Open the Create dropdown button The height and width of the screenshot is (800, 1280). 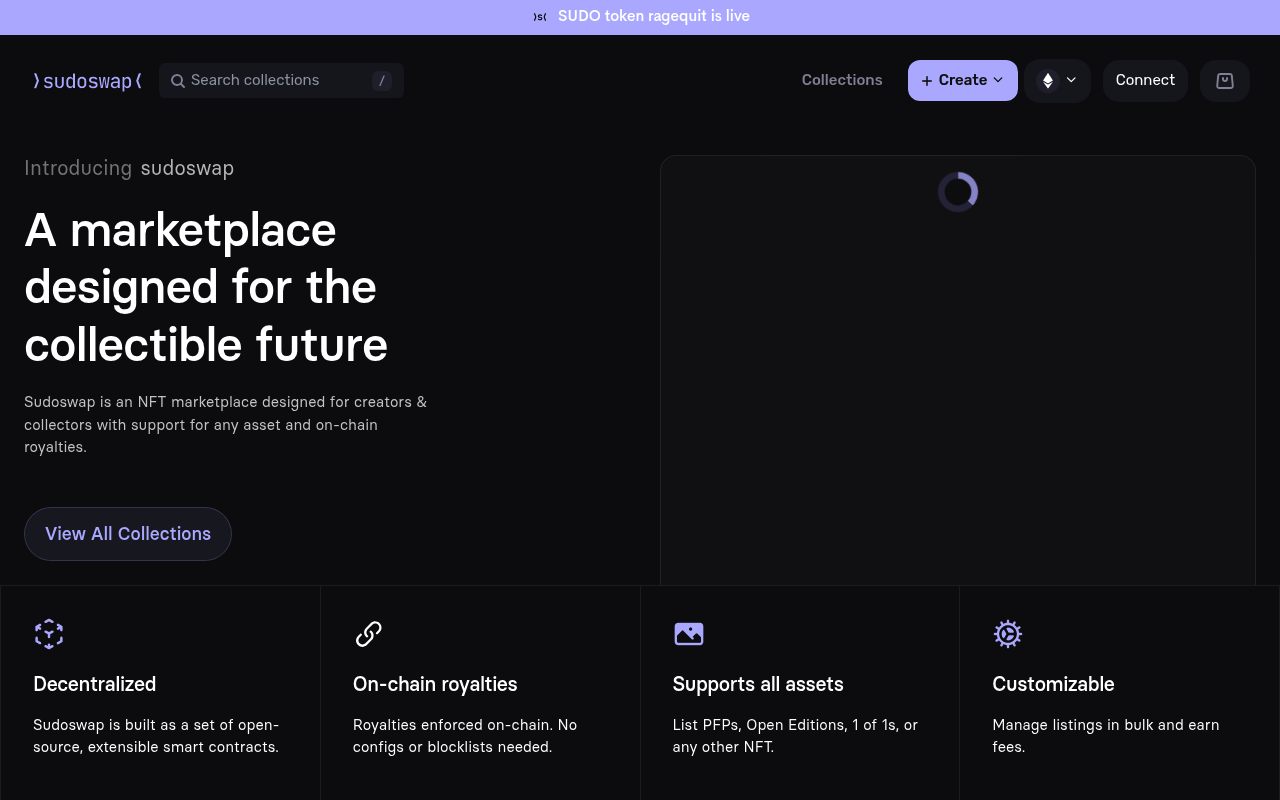click(963, 81)
